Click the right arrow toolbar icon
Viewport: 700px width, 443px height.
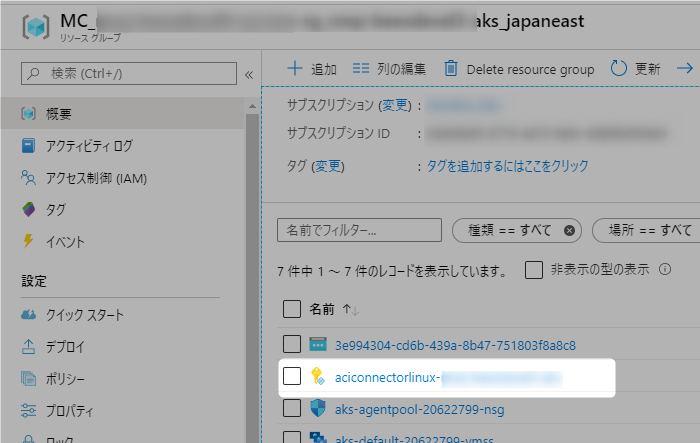pyautogui.click(x=684, y=68)
